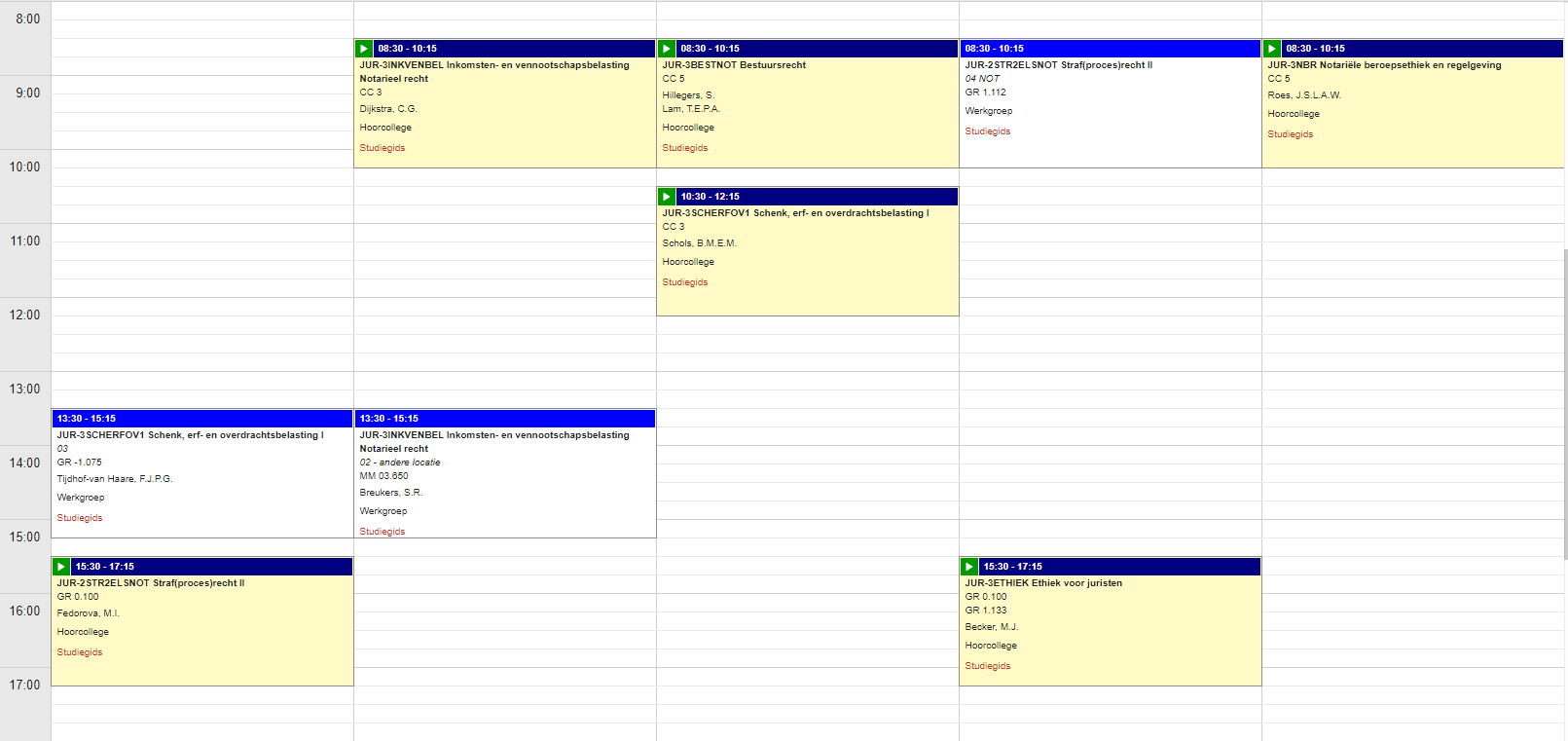1568x741 pixels.
Task: Open Studiegids link in Ethiek voor juristen
Action: tap(988, 666)
